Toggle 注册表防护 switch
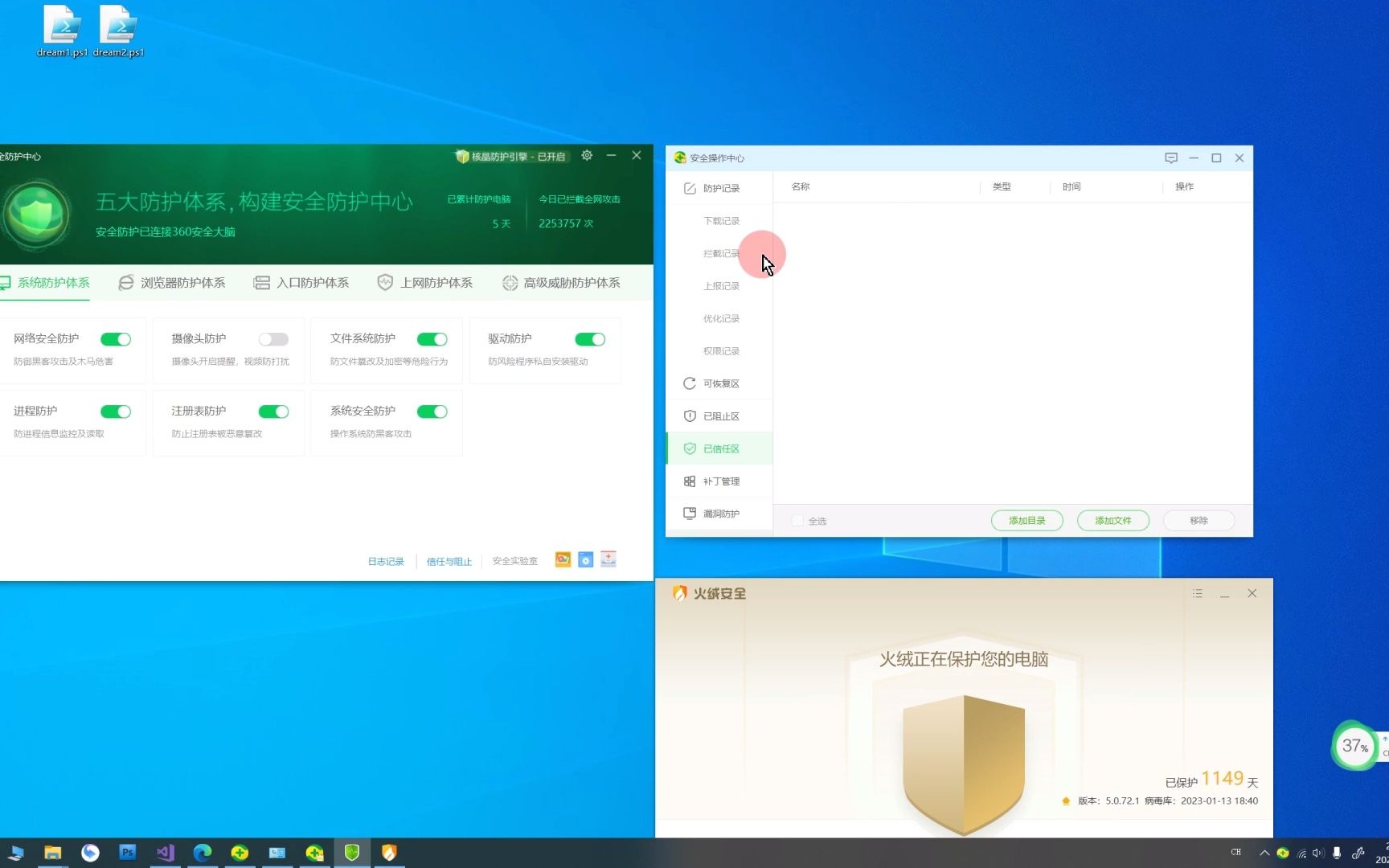Screen dimensions: 1389x868 273,411
